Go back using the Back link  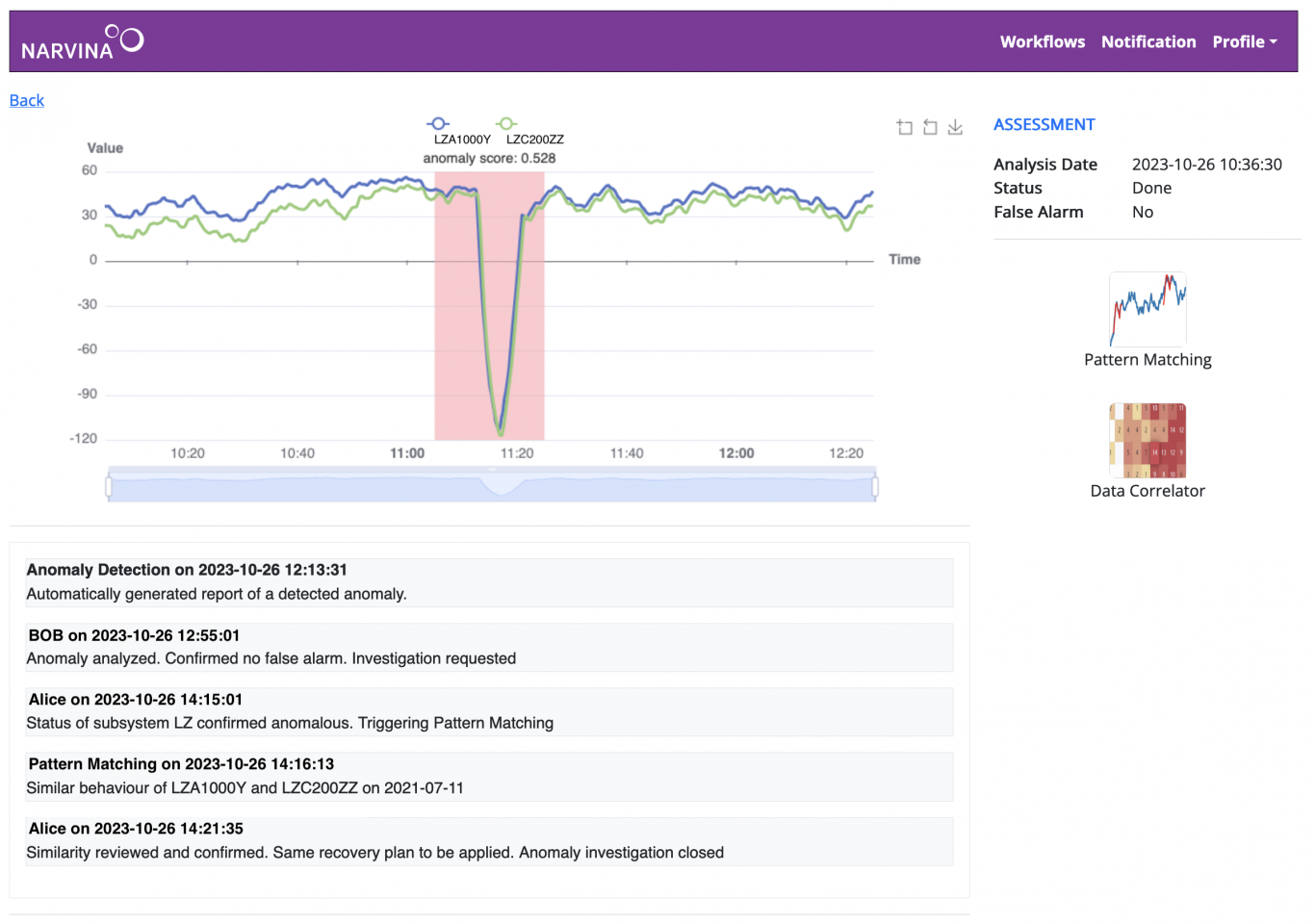coord(27,100)
